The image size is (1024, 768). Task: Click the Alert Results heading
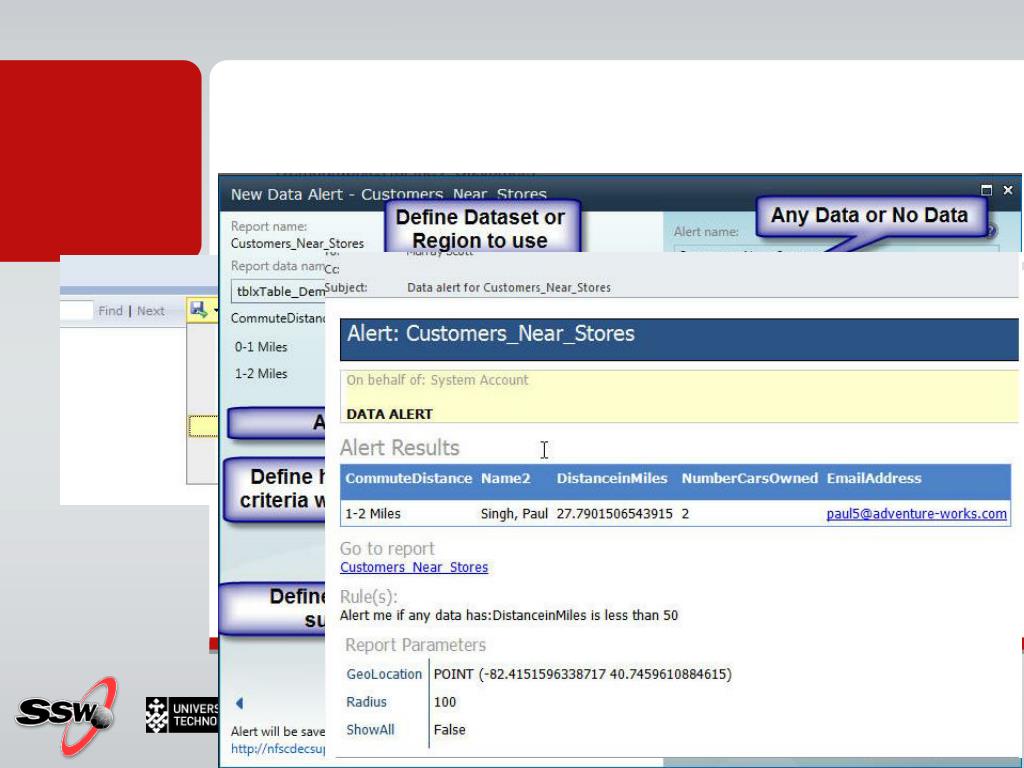point(400,448)
